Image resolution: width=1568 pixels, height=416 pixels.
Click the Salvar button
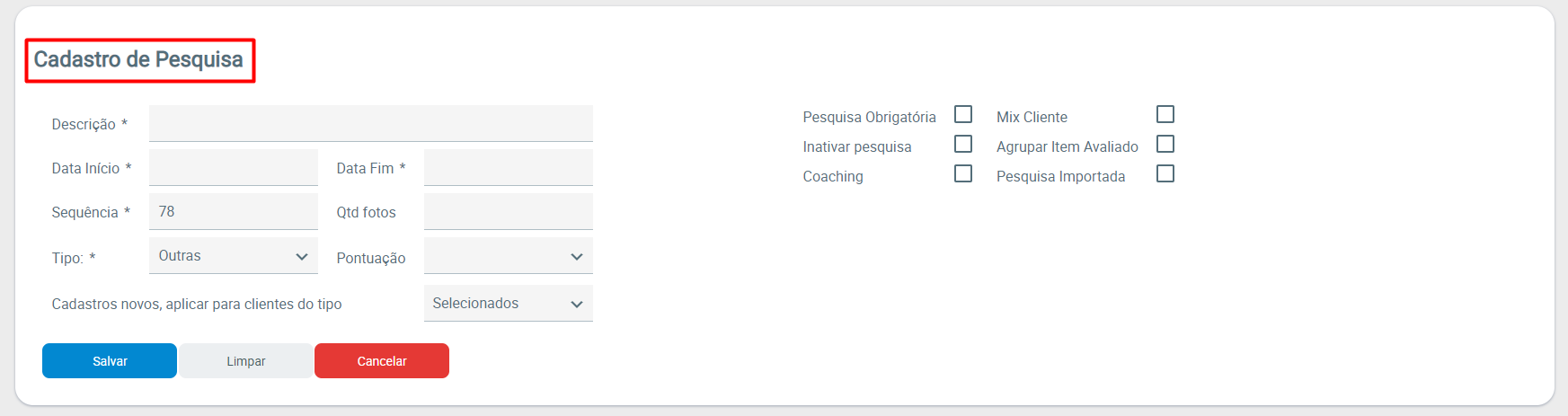click(110, 361)
